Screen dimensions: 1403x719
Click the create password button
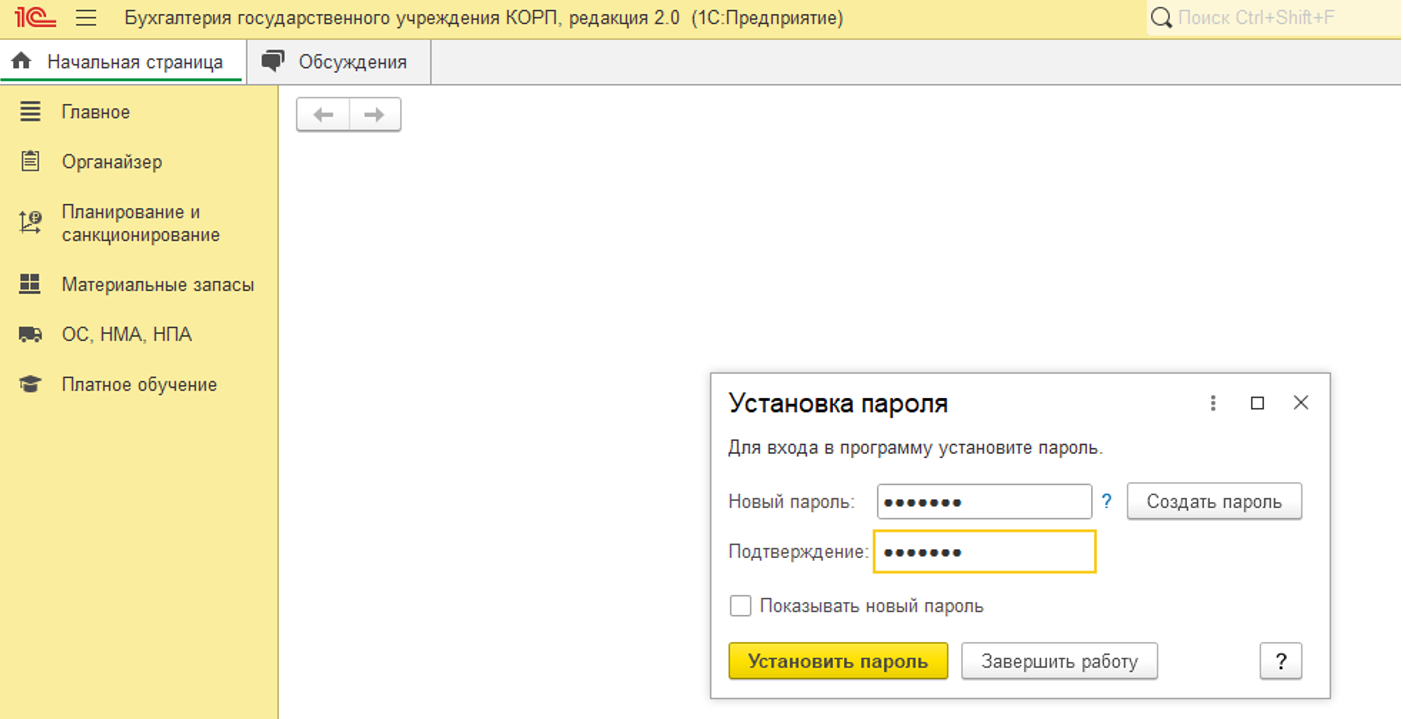click(1214, 502)
